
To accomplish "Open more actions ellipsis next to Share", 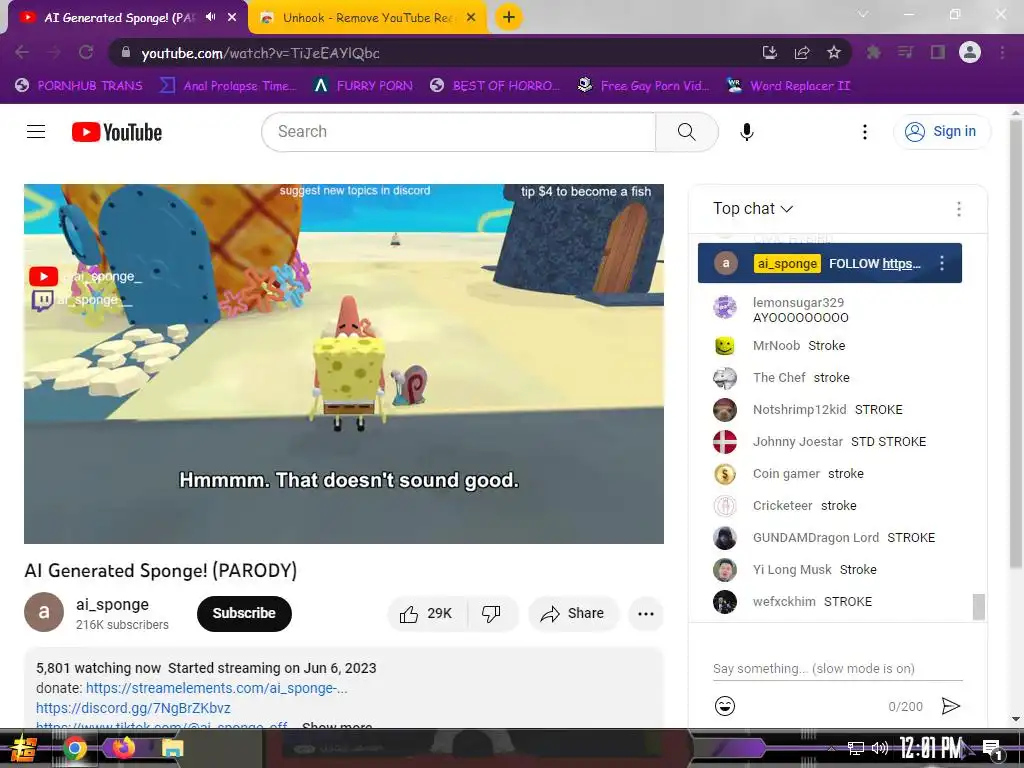I will click(x=646, y=613).
